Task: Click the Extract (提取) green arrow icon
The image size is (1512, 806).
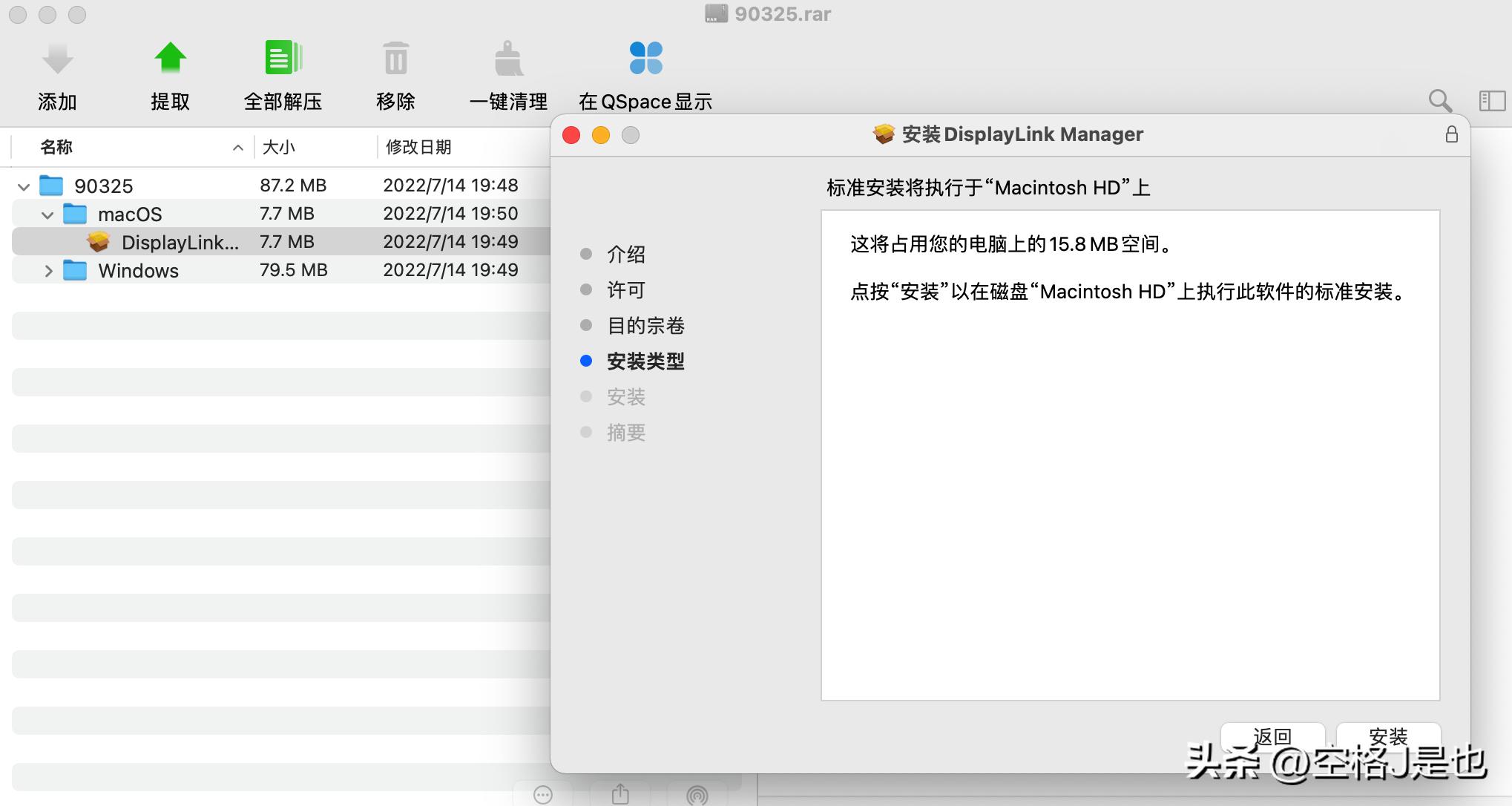Action: (170, 59)
